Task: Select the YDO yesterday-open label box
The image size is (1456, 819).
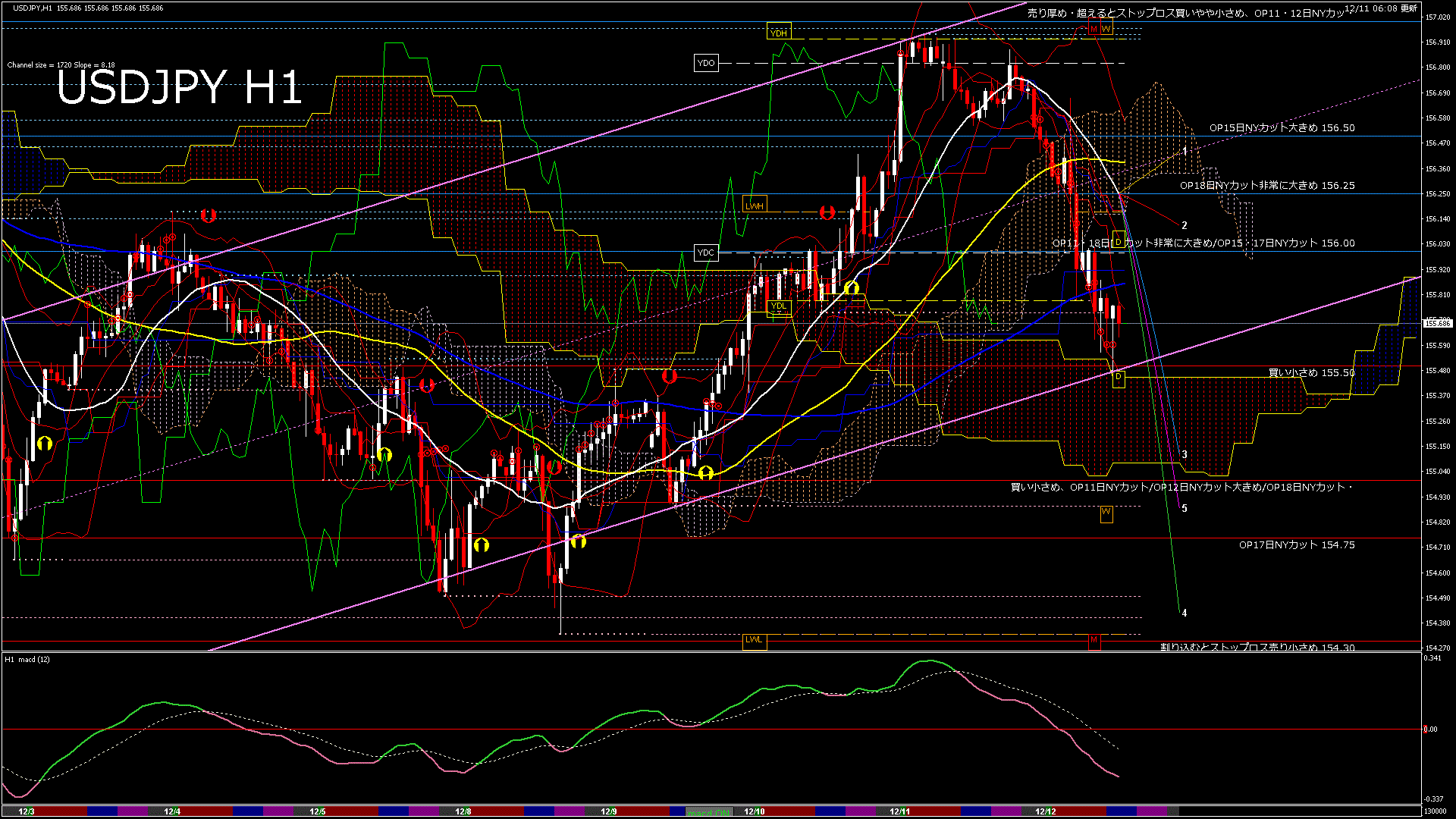Action: (707, 63)
